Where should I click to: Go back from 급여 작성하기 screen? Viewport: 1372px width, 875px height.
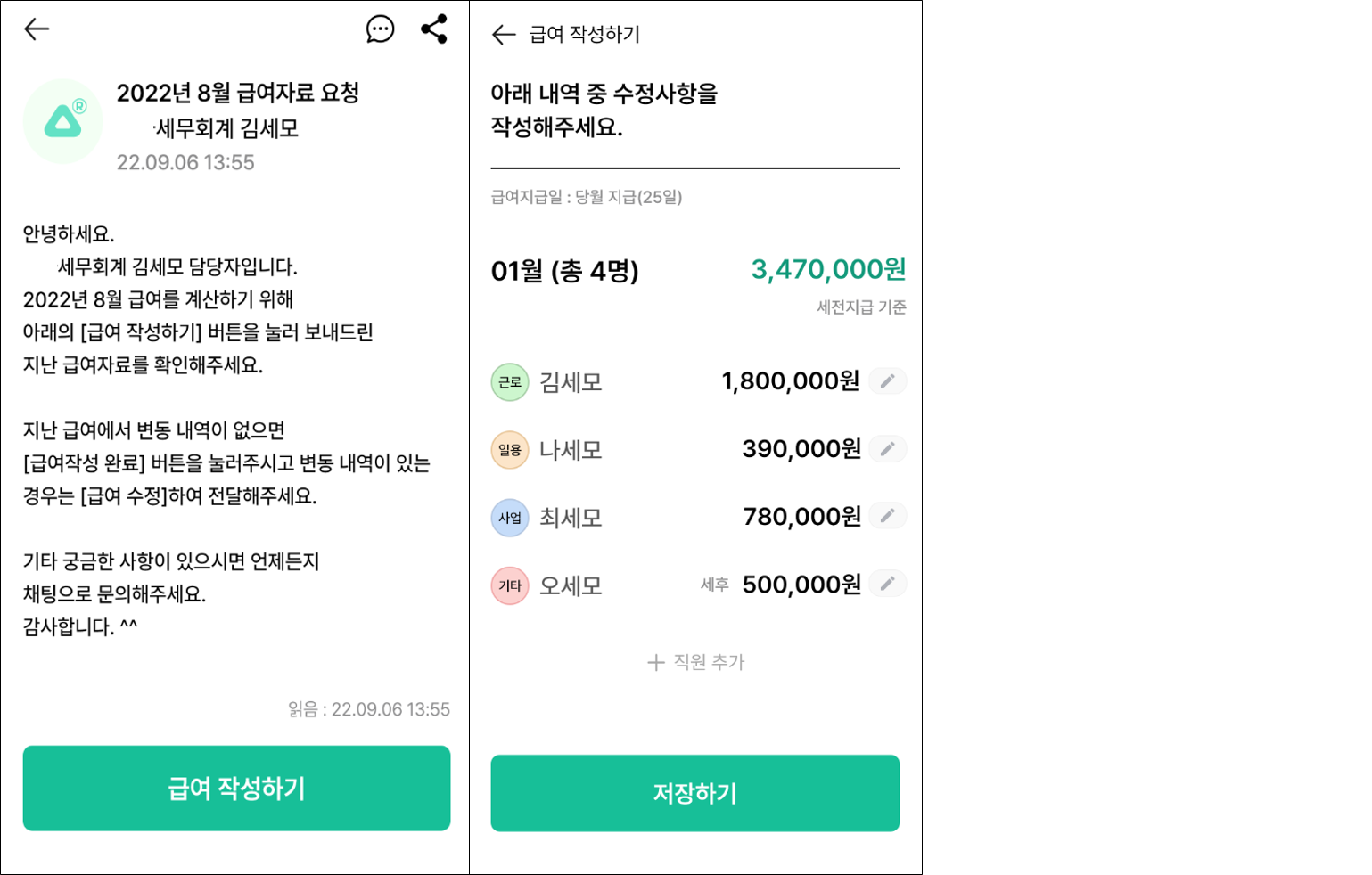pos(504,35)
